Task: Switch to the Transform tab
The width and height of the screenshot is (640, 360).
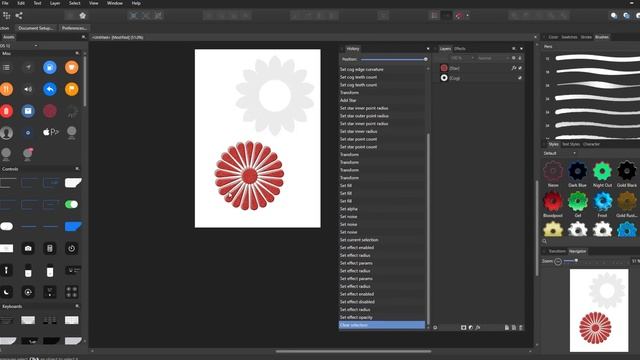Action: point(557,251)
